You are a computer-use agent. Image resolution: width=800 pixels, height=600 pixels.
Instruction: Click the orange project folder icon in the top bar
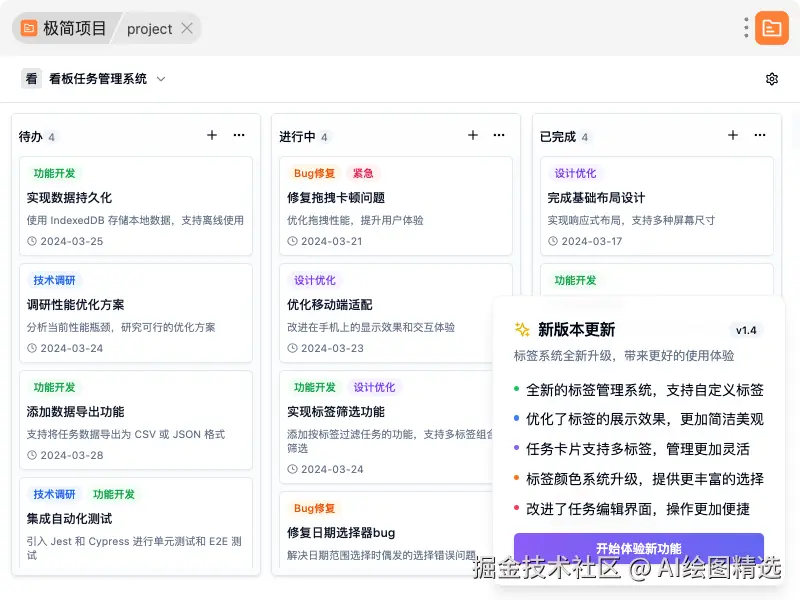770,27
